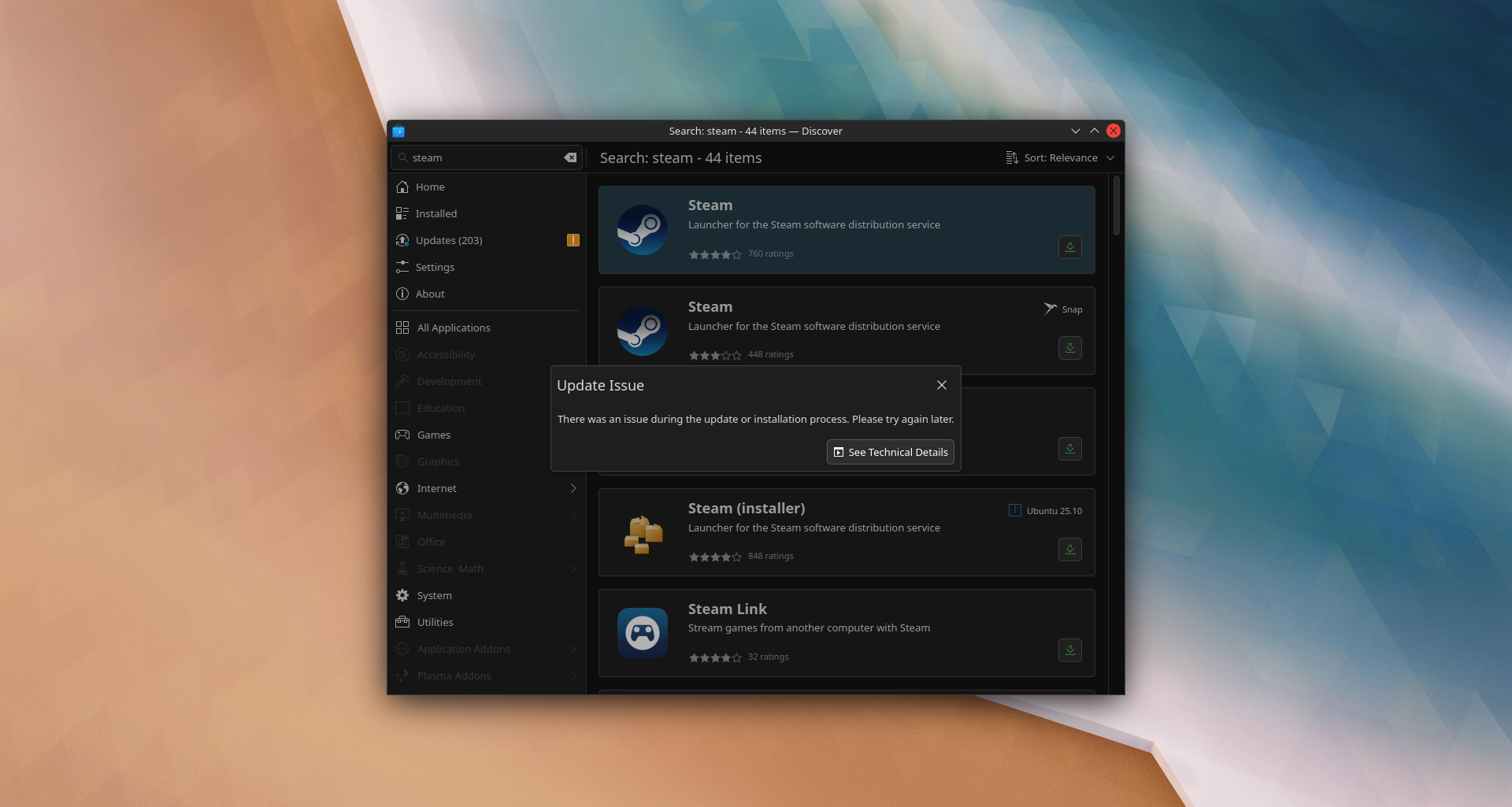Open the Sort: Relevance dropdown

1060,157
